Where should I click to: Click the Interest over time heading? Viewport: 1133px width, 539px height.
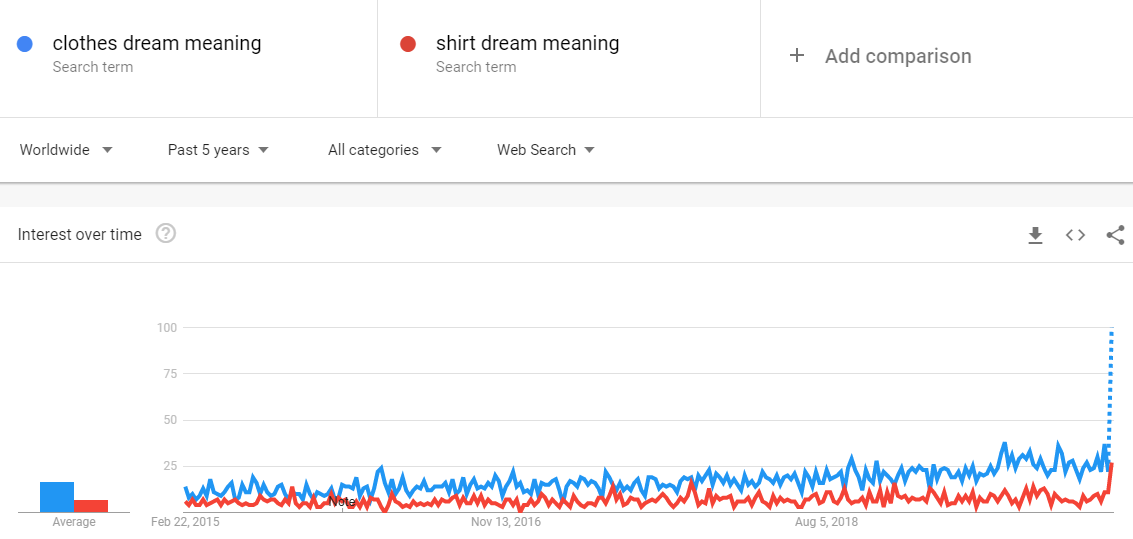pyautogui.click(x=80, y=234)
